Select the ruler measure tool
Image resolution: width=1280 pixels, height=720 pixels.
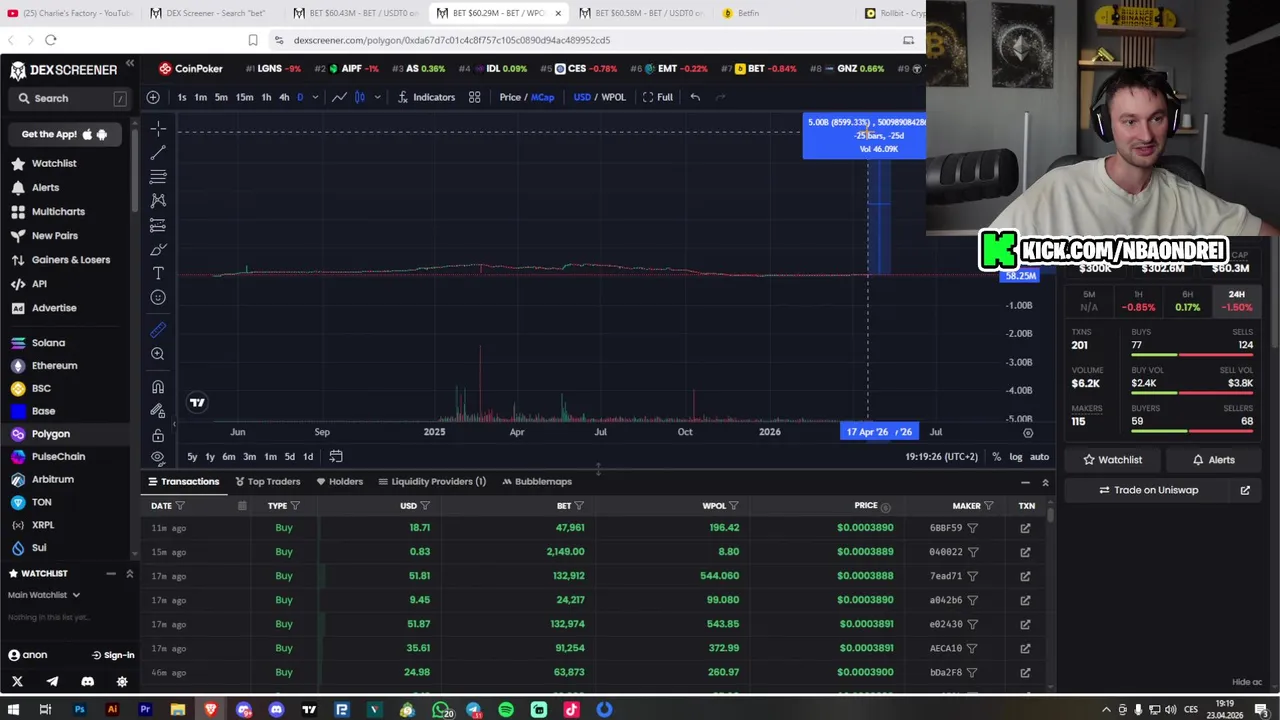coord(158,329)
